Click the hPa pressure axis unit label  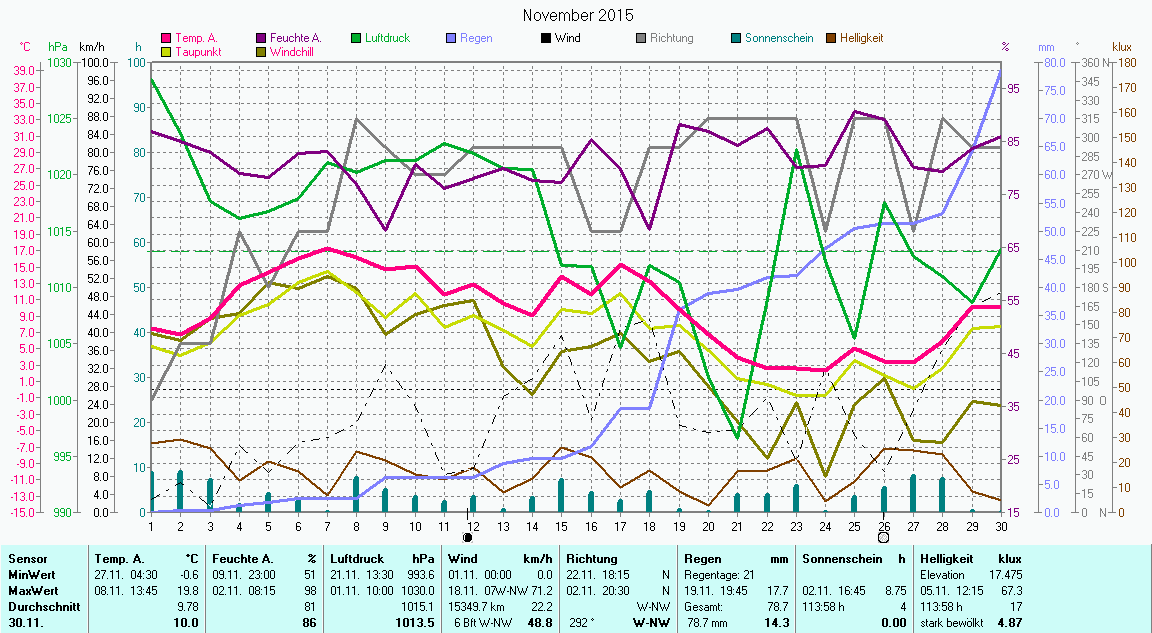pos(58,47)
